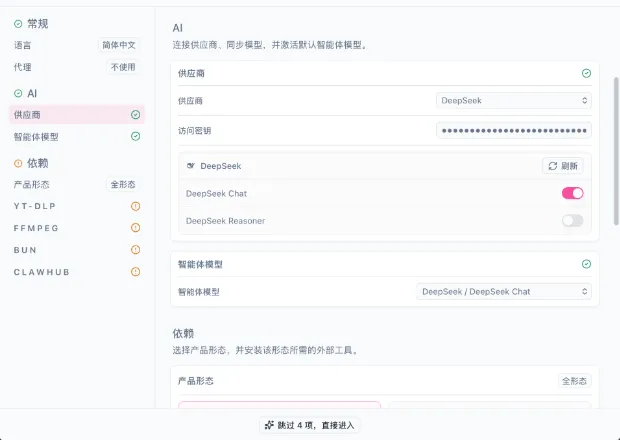Click the 访问密钥 label
The width and height of the screenshot is (620, 440).
(x=194, y=131)
